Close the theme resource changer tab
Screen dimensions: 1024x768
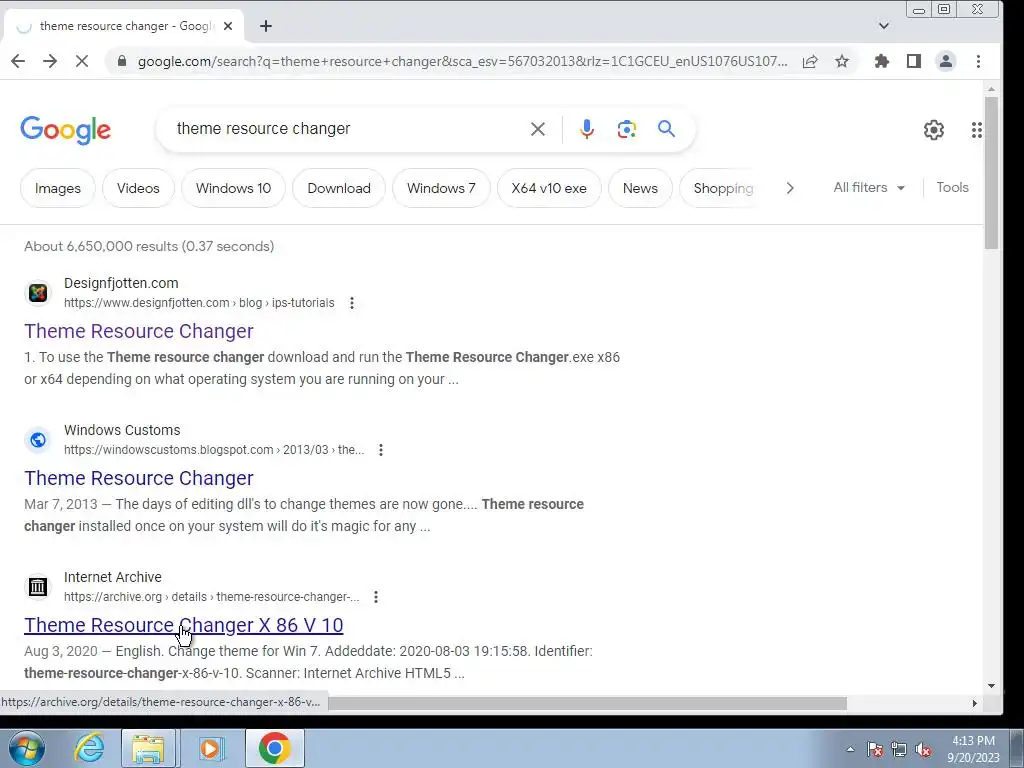pyautogui.click(x=228, y=26)
